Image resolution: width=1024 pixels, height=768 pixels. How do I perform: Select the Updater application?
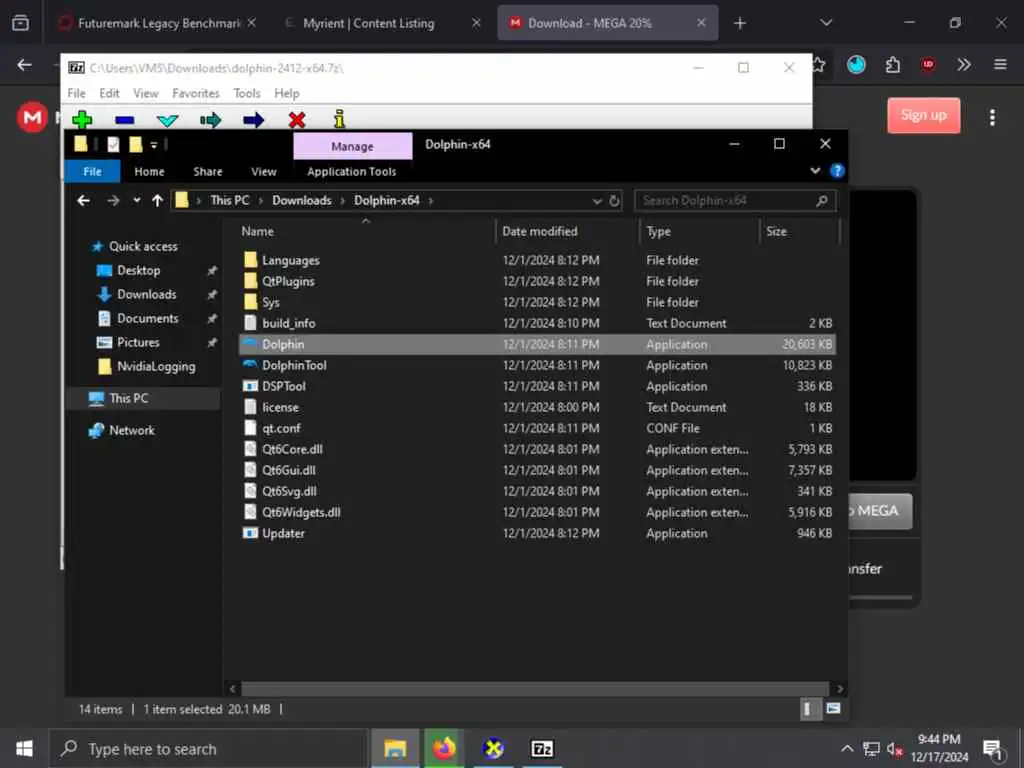coord(283,534)
